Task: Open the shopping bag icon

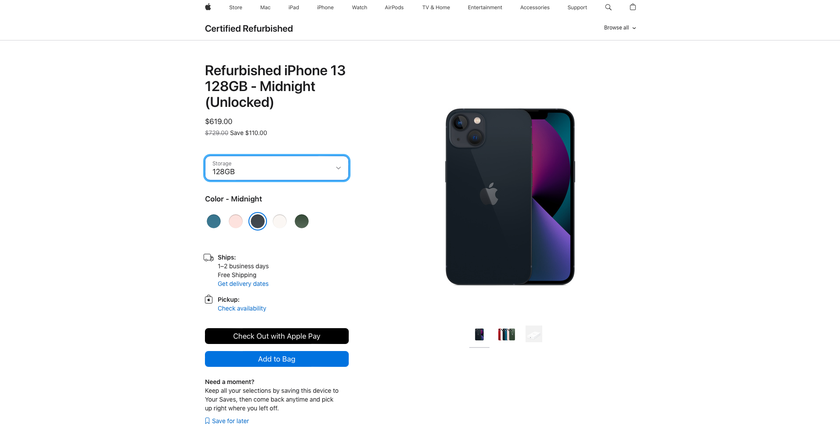Action: pos(632,7)
